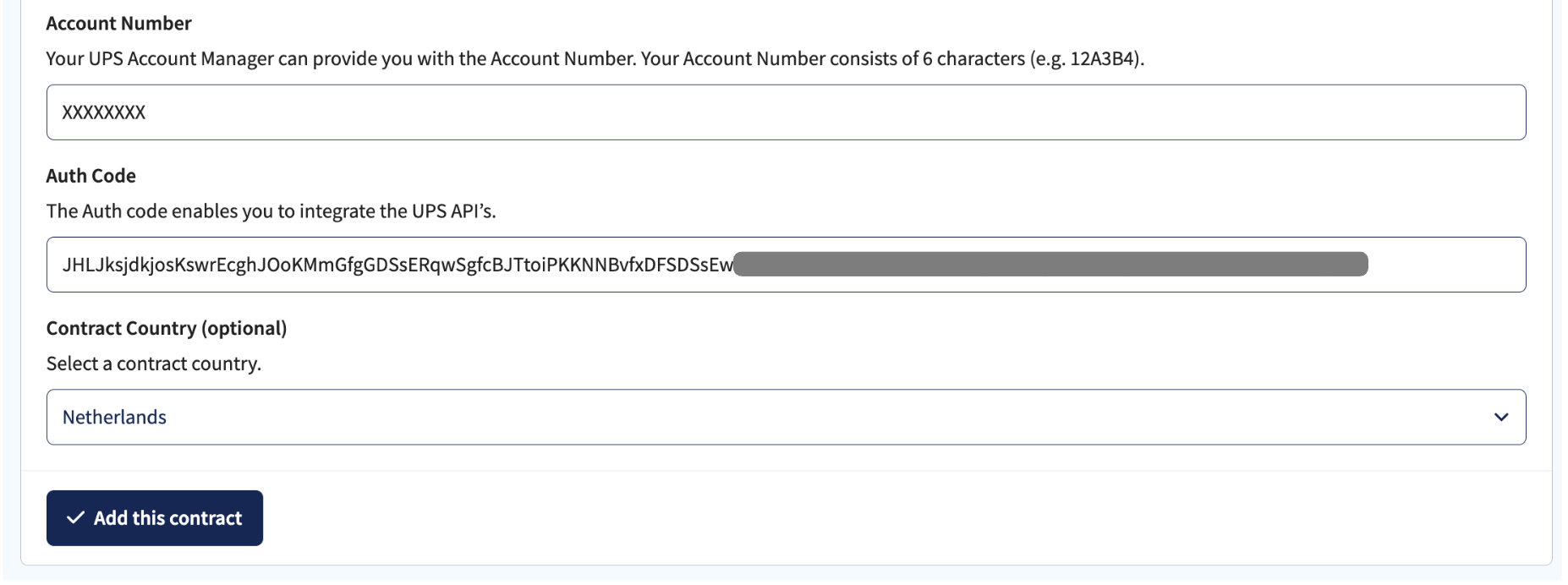
Task: Click the Contract Country (optional) heading
Action: coord(167,328)
